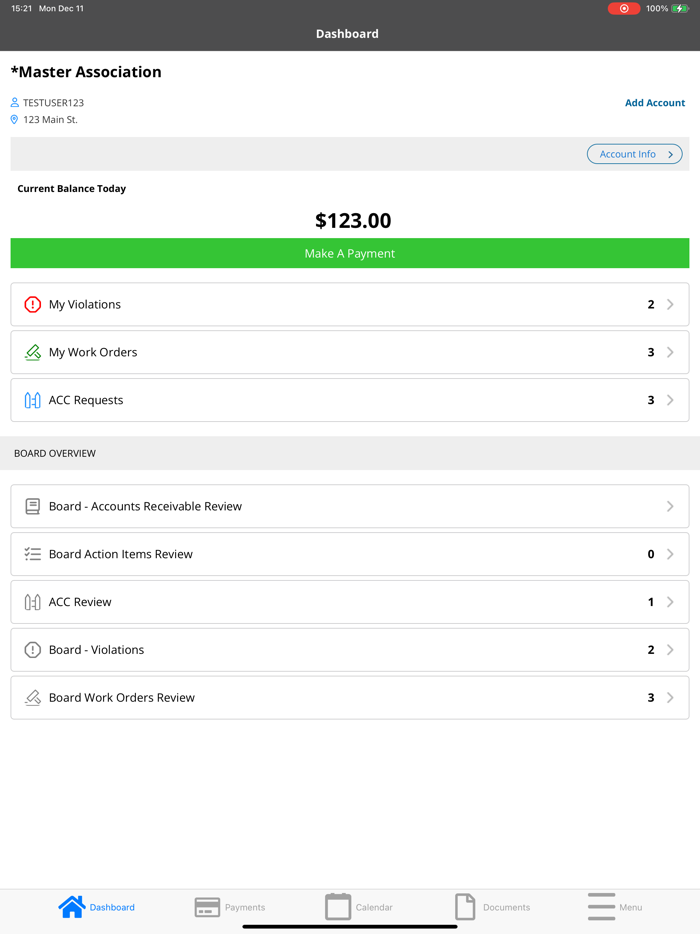
Task: Click the Add Account link
Action: click(x=655, y=103)
